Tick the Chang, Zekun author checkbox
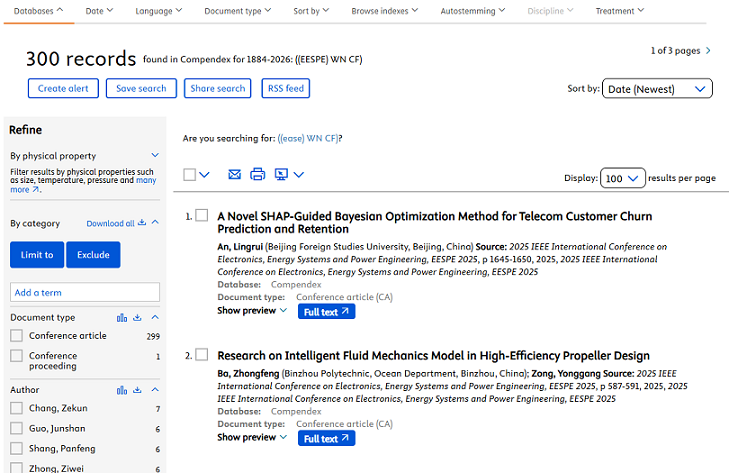Image resolution: width=729 pixels, height=473 pixels. [x=16, y=409]
